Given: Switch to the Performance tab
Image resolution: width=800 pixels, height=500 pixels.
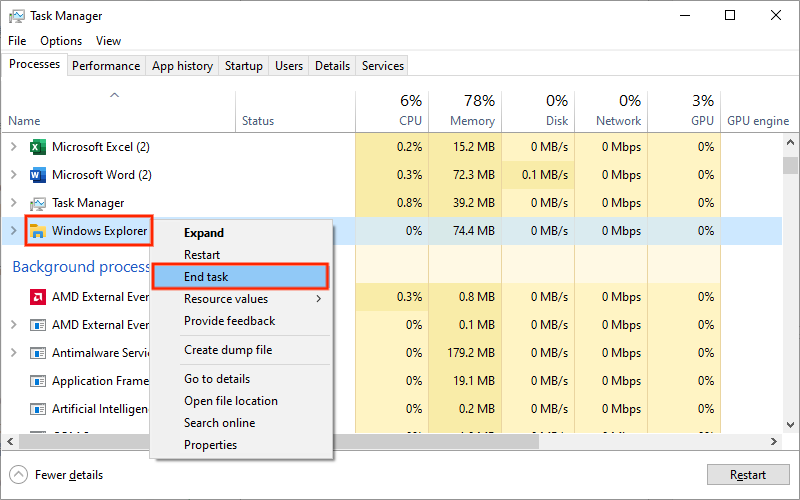Looking at the screenshot, I should [106, 66].
